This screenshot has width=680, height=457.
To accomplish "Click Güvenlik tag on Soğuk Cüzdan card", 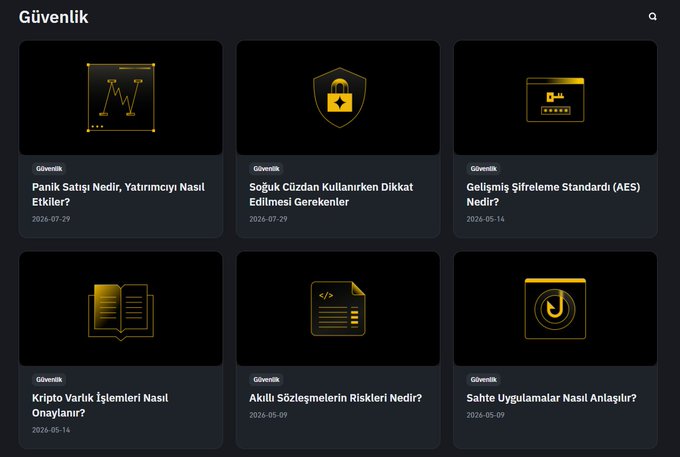I will coord(266,169).
